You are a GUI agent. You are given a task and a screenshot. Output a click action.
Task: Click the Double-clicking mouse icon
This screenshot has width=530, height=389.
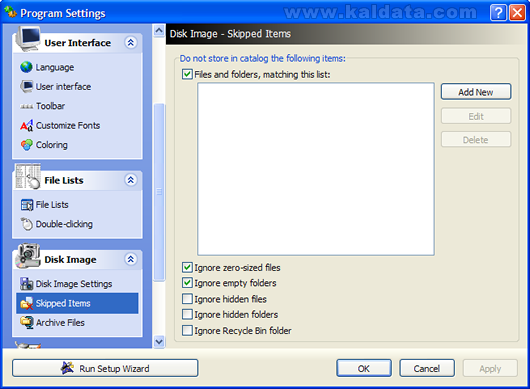tap(27, 224)
